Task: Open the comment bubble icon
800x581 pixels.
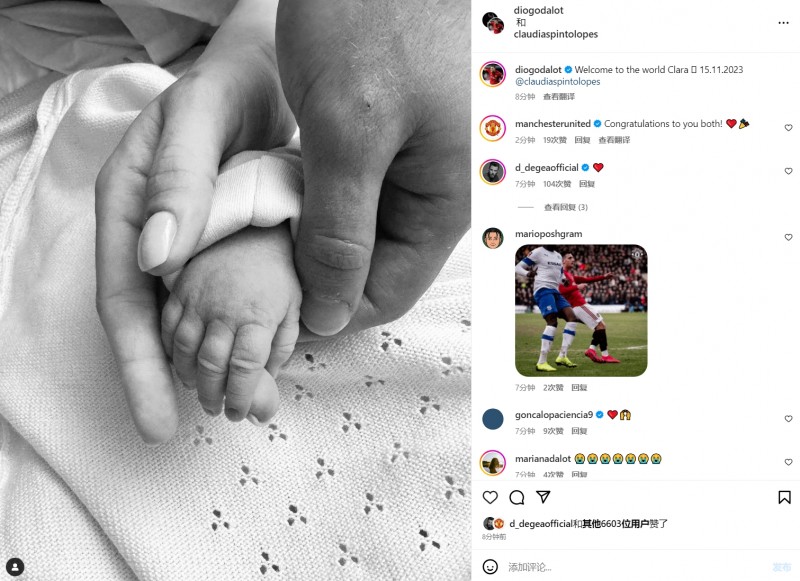Action: click(x=516, y=497)
